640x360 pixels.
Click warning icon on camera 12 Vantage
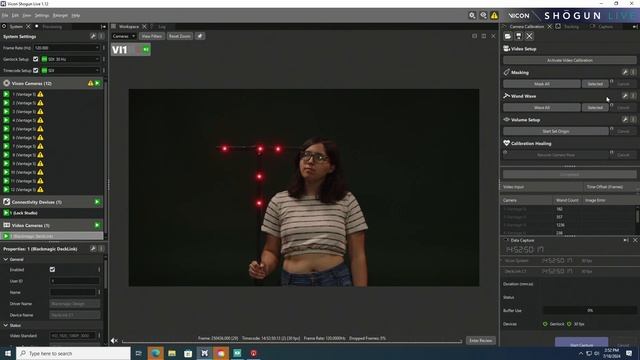click(40, 189)
